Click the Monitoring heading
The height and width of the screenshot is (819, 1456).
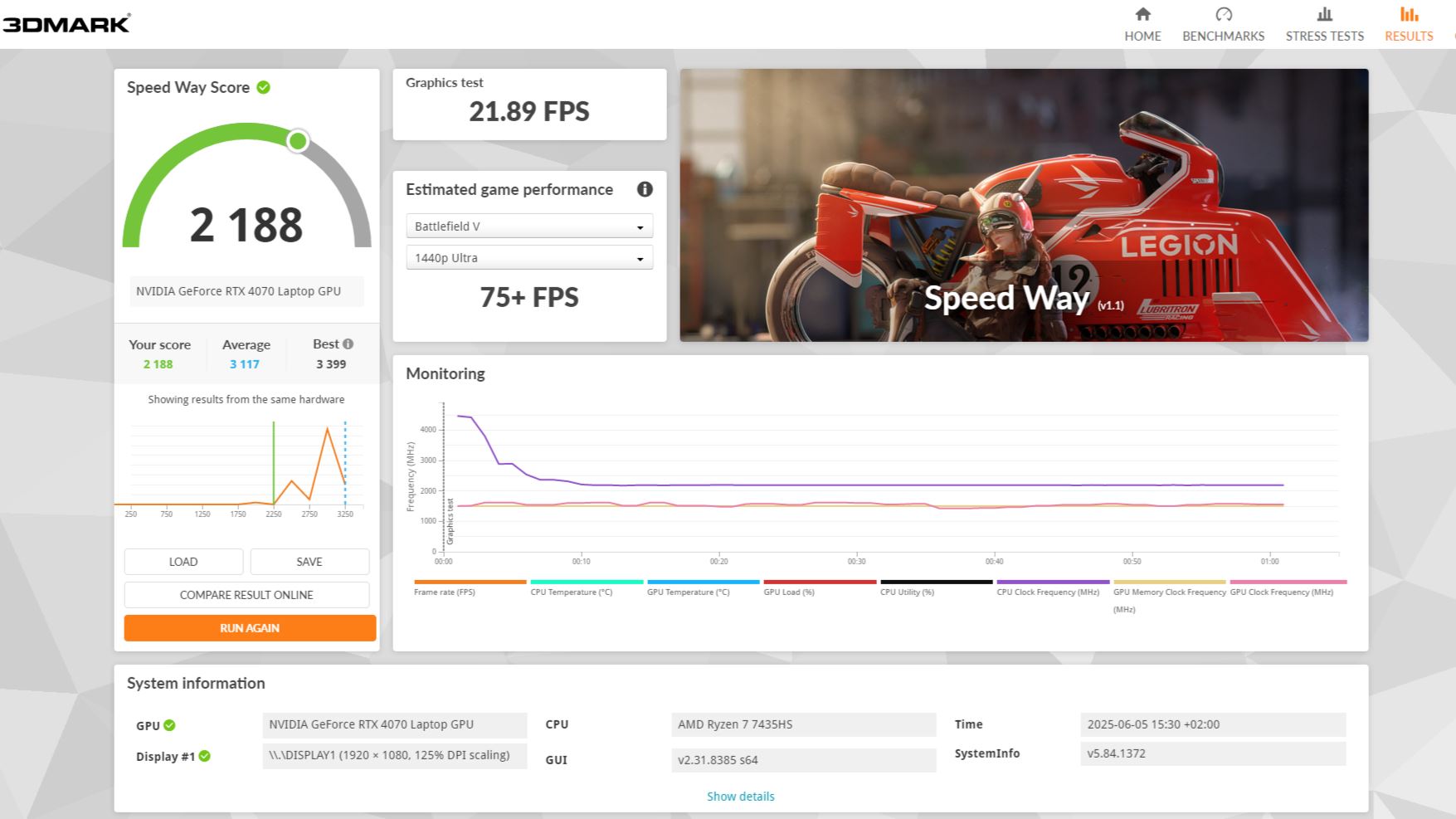point(446,373)
